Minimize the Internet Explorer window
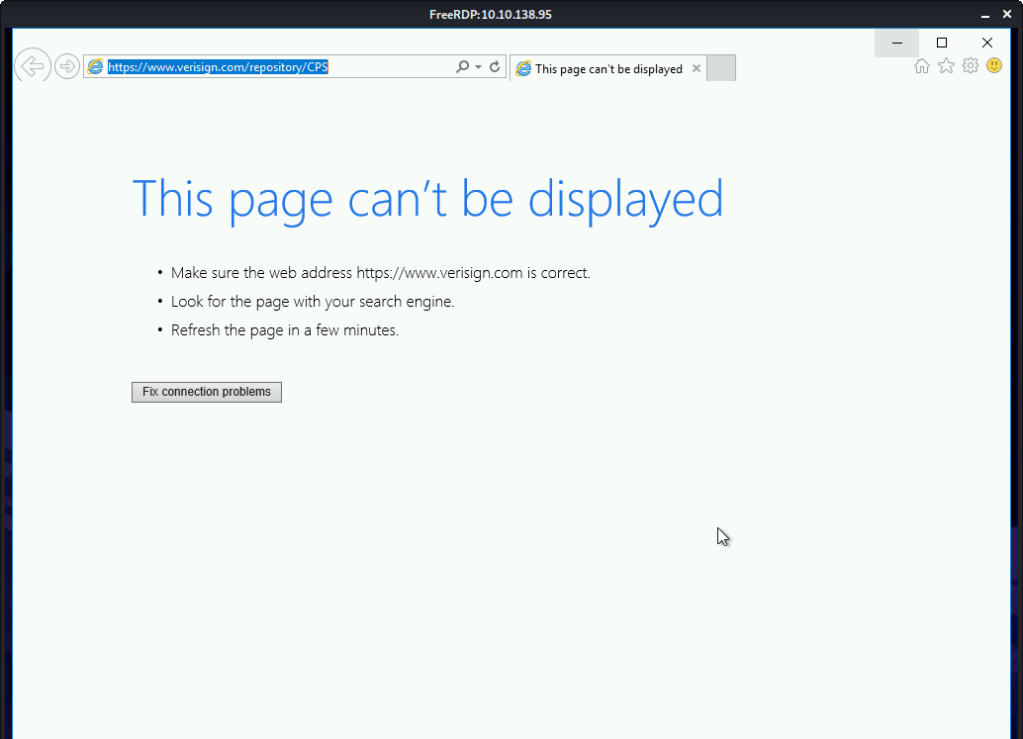 click(897, 43)
